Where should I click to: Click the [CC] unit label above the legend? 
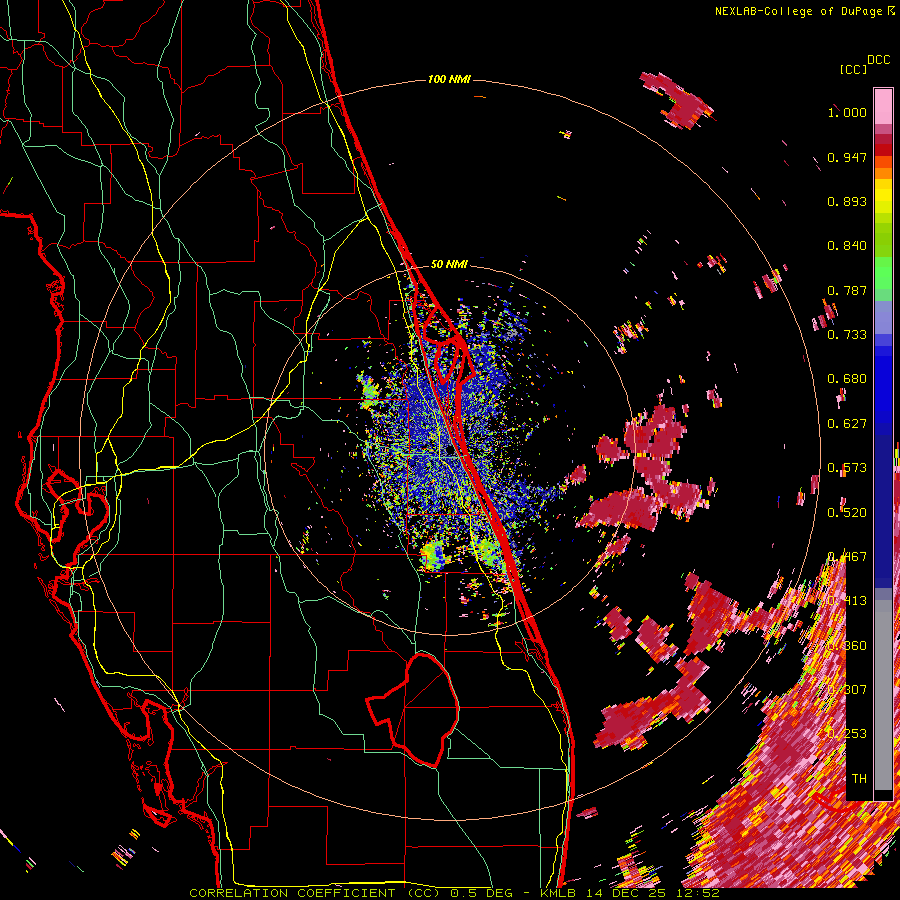click(x=853, y=70)
